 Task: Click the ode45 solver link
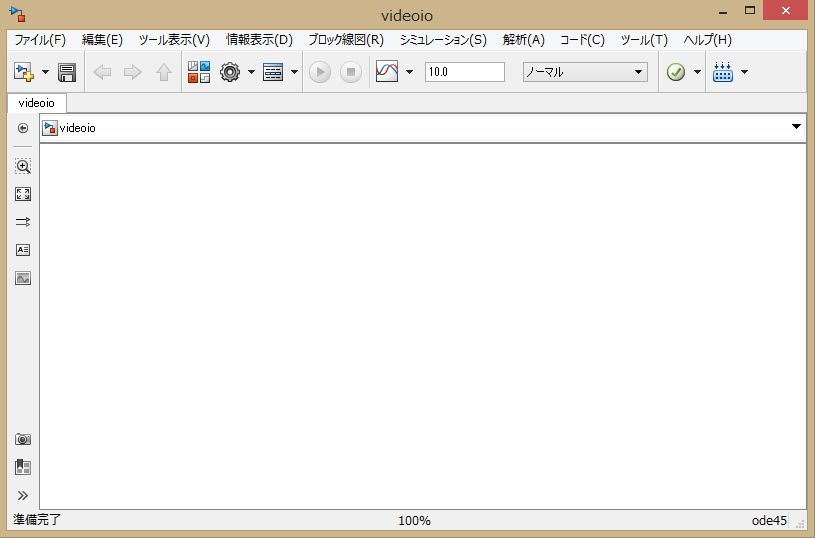pyautogui.click(x=769, y=520)
